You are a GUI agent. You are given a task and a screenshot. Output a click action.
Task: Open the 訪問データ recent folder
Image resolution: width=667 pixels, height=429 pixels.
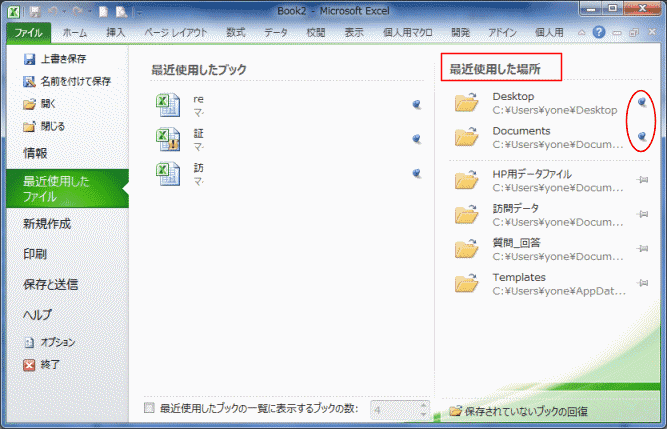tap(539, 215)
